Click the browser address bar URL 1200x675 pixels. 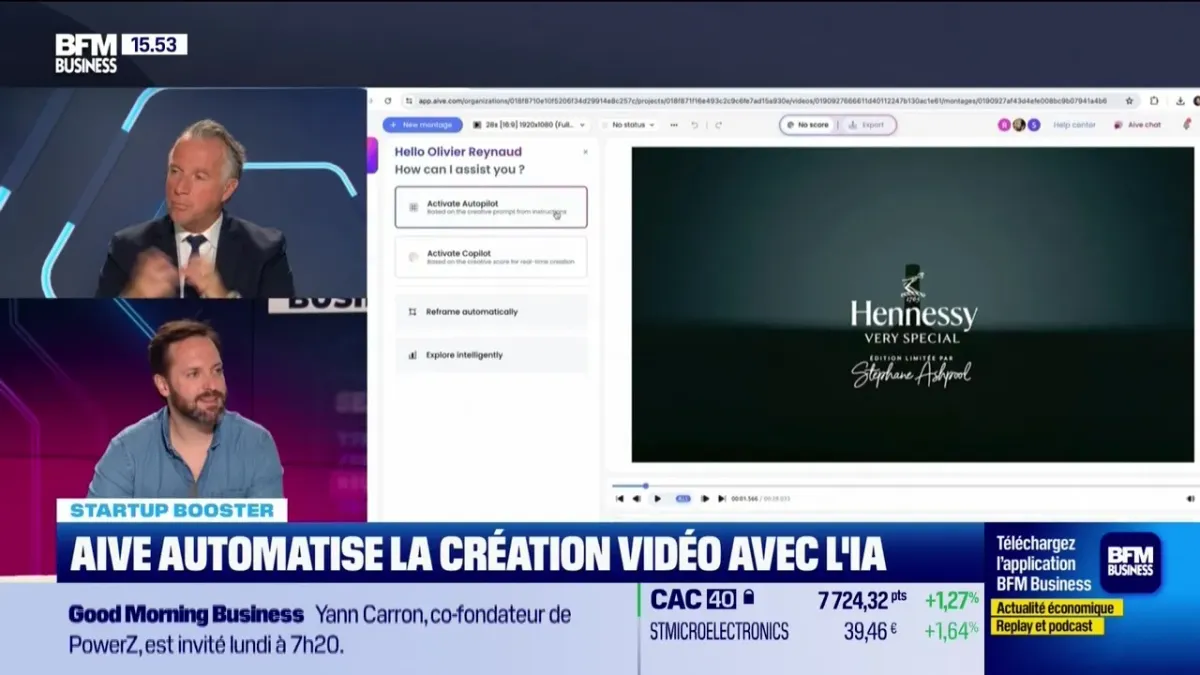[x=762, y=101]
